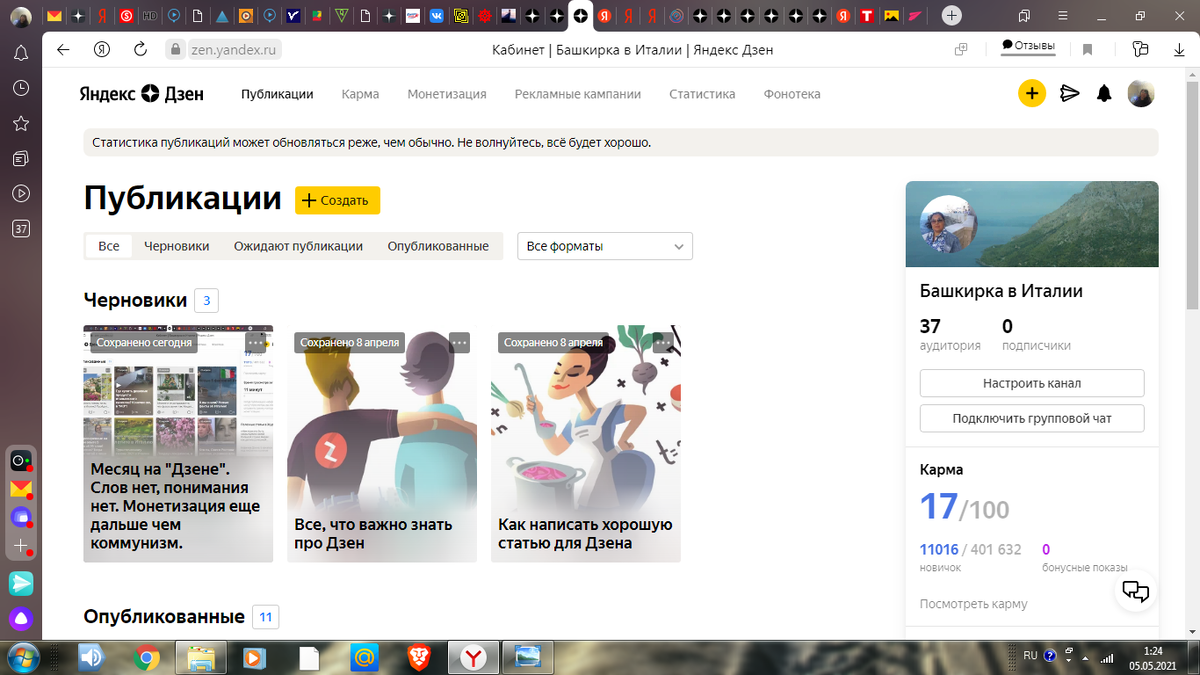Click the 0 подписчики counter
The height and width of the screenshot is (675, 1200).
click(1036, 334)
